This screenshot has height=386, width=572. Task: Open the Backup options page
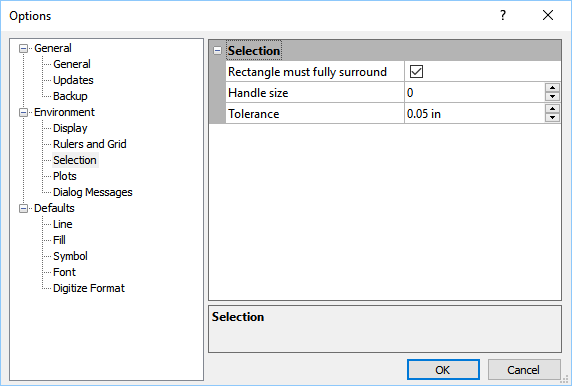pyautogui.click(x=70, y=96)
